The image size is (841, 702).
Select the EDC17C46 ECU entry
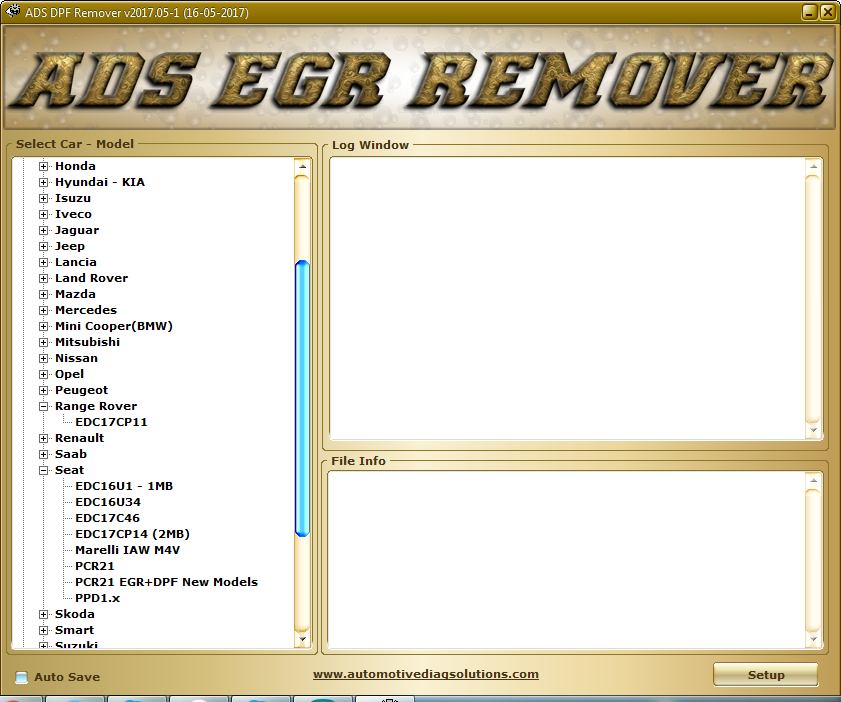click(x=107, y=518)
